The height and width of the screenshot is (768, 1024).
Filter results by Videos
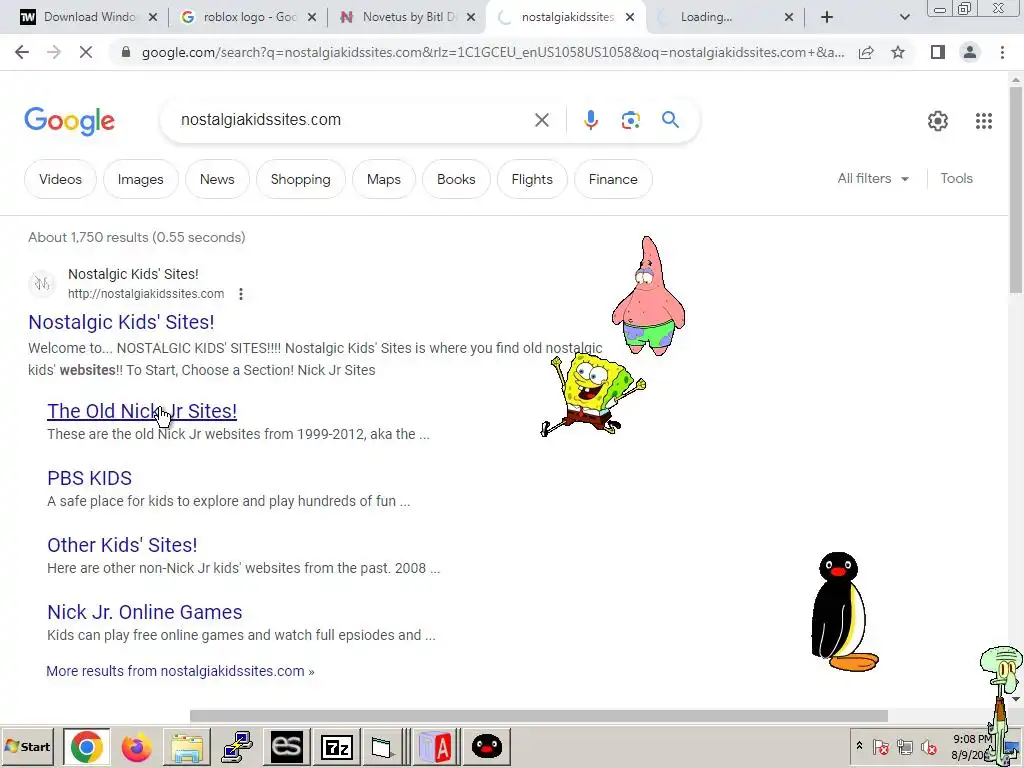[60, 179]
